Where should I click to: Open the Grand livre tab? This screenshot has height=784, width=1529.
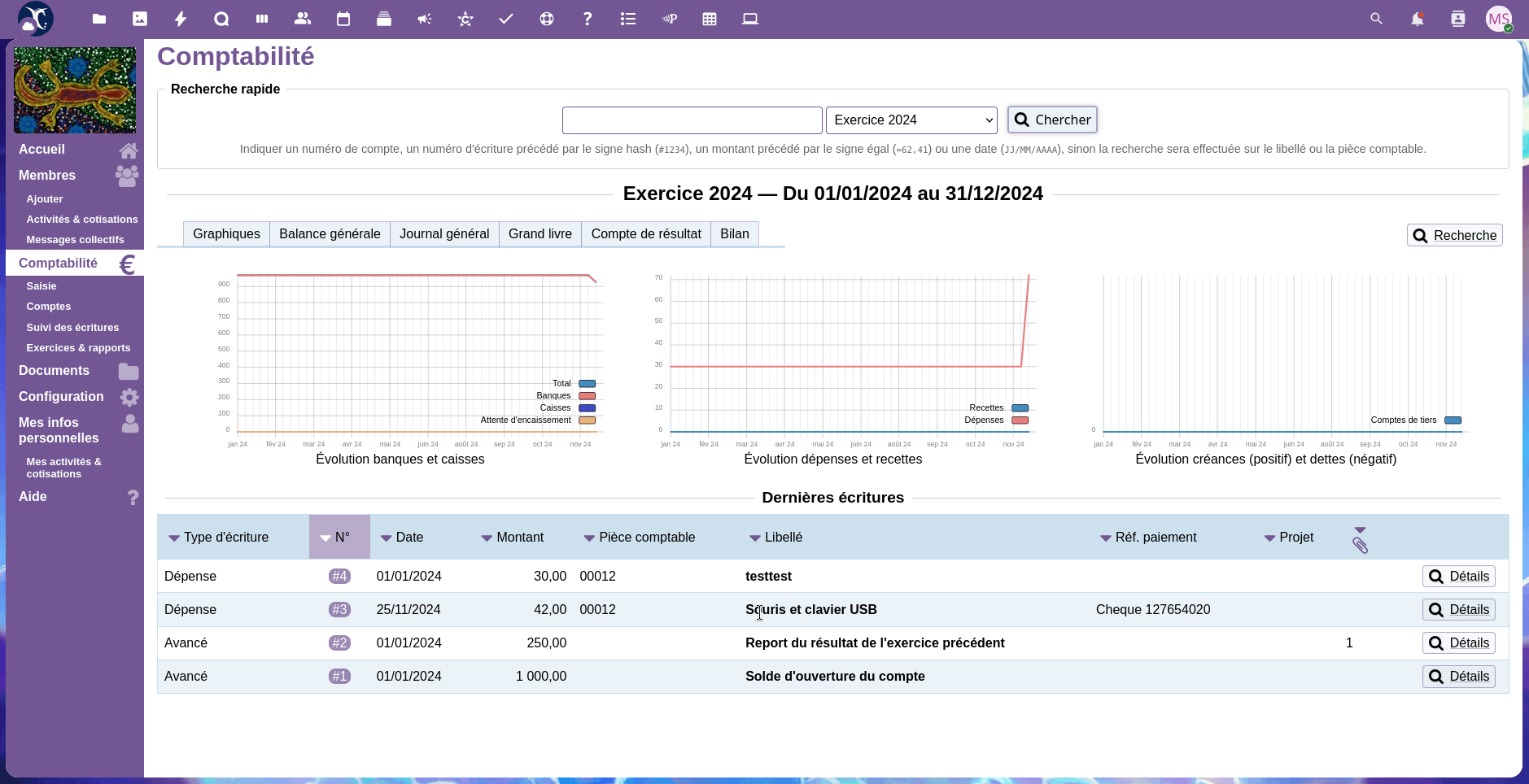(540, 234)
